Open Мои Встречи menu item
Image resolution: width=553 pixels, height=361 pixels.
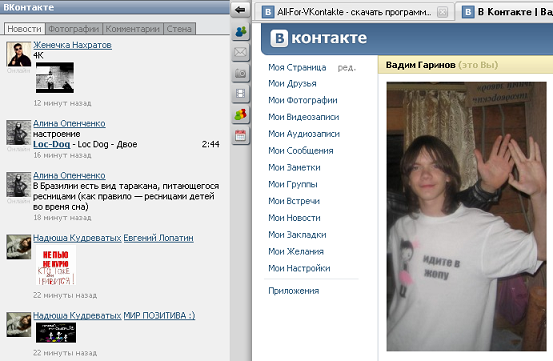tap(294, 201)
